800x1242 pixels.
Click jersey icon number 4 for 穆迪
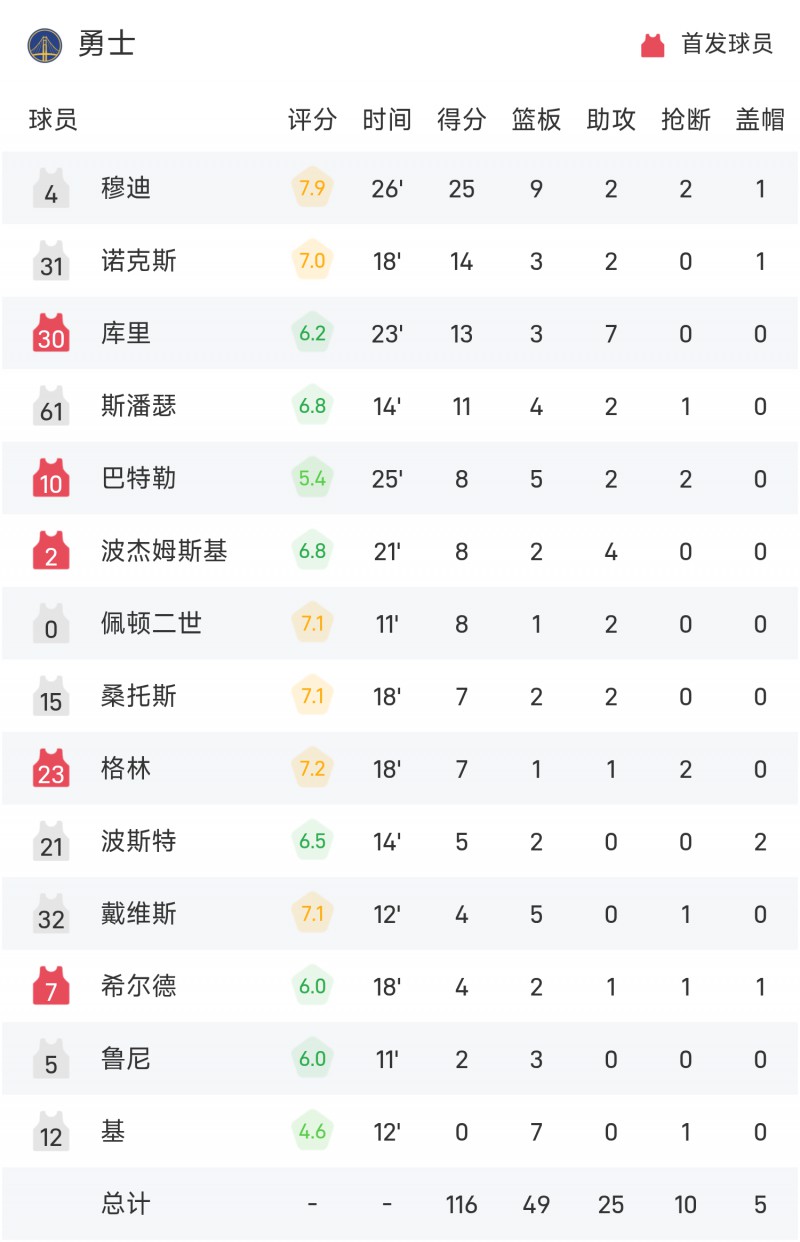click(x=51, y=188)
